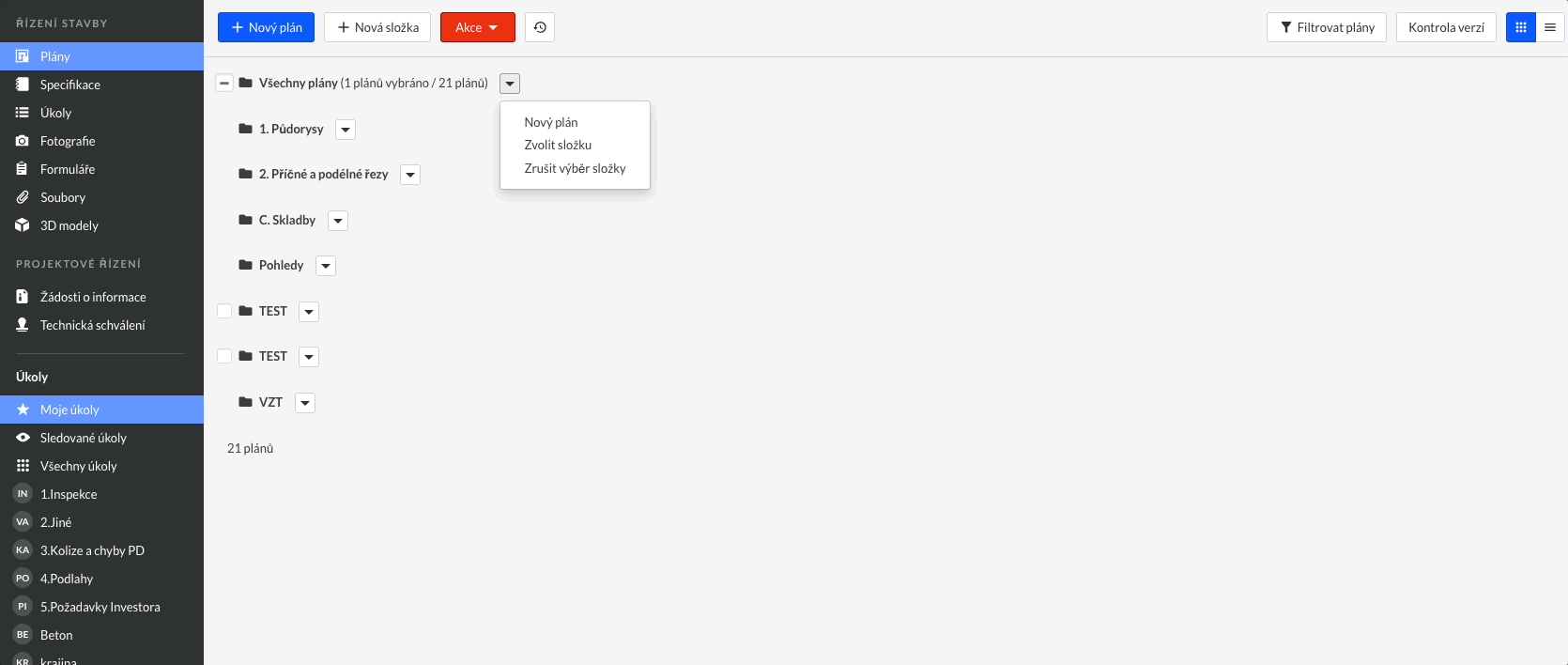Click the Technická schválení stamp icon
The height and width of the screenshot is (665, 1568).
coord(23,325)
